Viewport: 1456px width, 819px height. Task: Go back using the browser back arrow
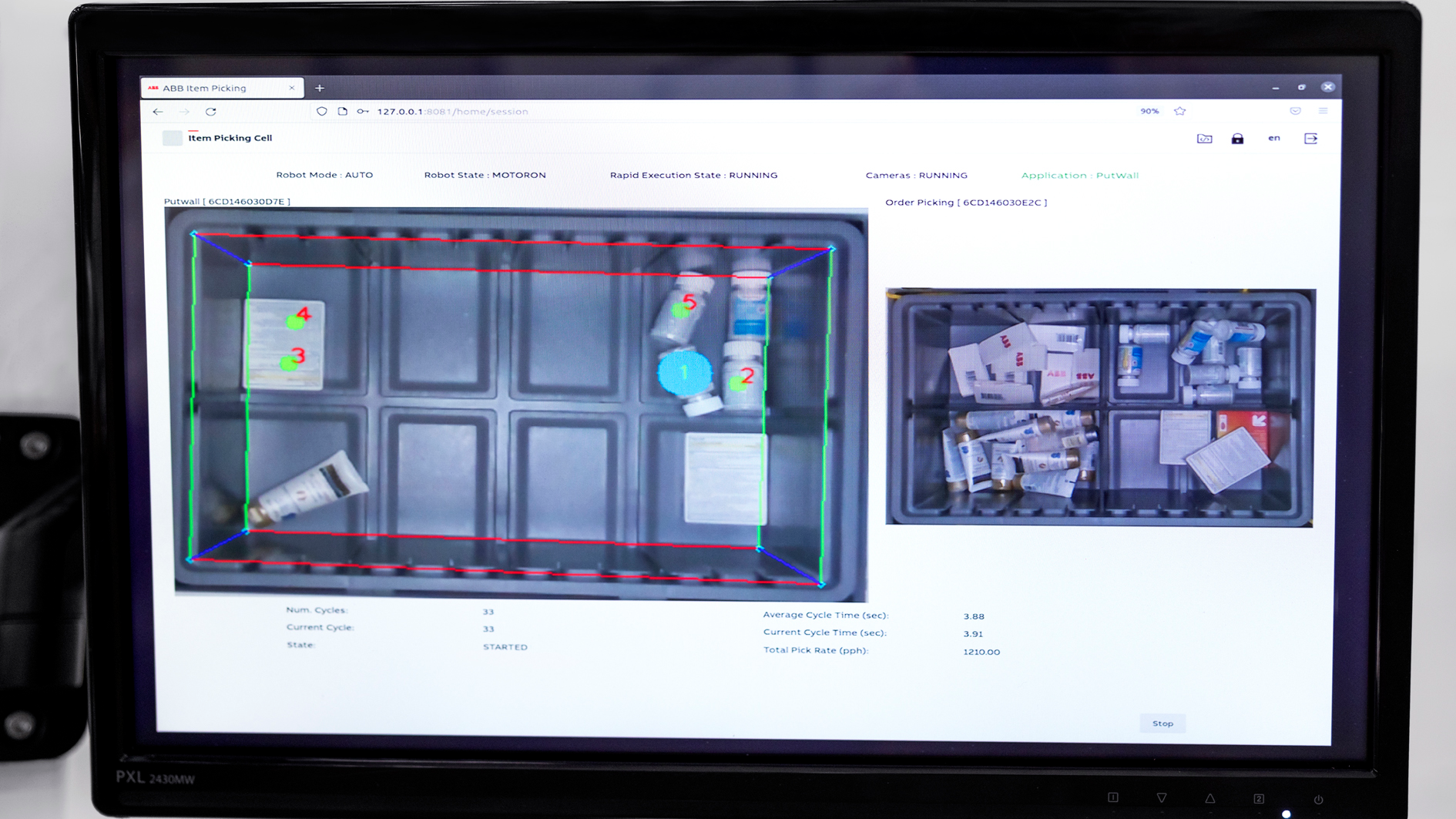coord(158,112)
